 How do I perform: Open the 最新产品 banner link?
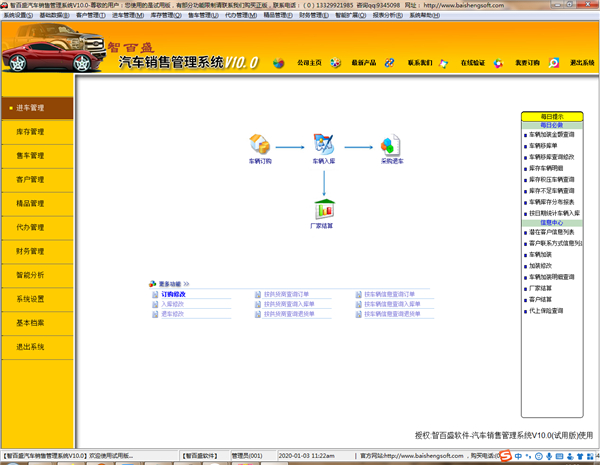(x=364, y=63)
